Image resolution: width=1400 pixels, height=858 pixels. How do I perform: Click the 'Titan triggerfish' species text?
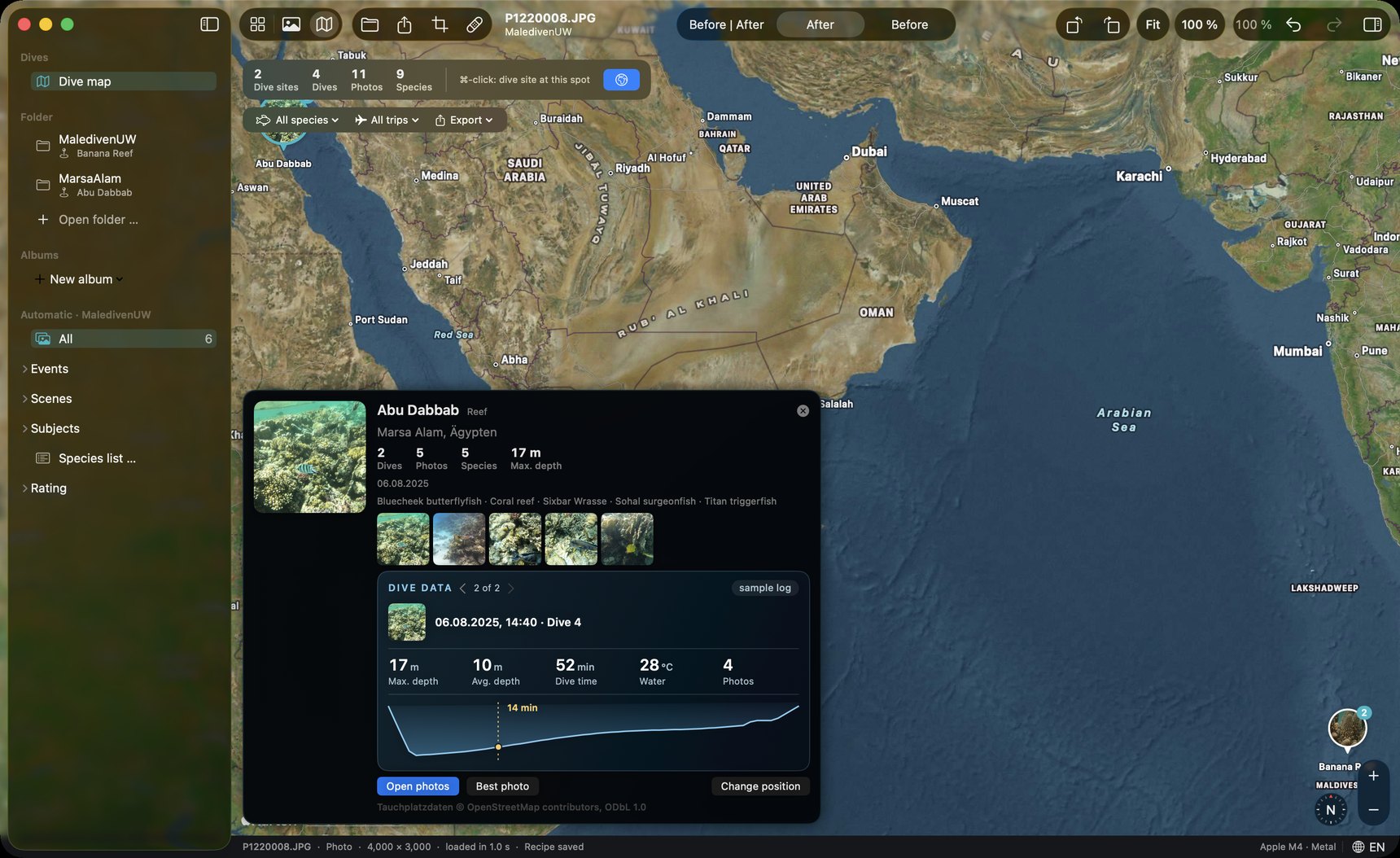pos(740,501)
